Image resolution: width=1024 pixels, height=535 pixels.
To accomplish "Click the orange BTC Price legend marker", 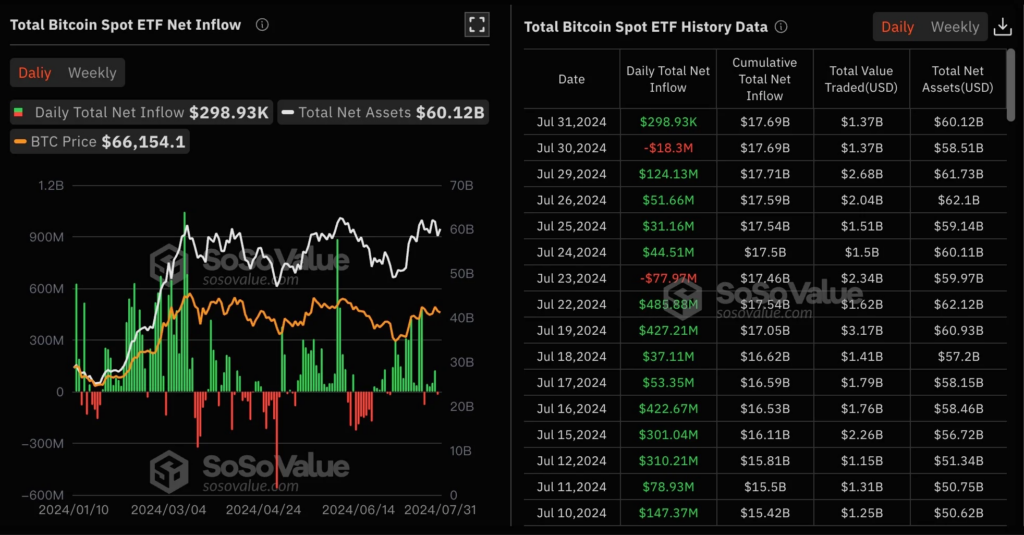I will tap(20, 142).
